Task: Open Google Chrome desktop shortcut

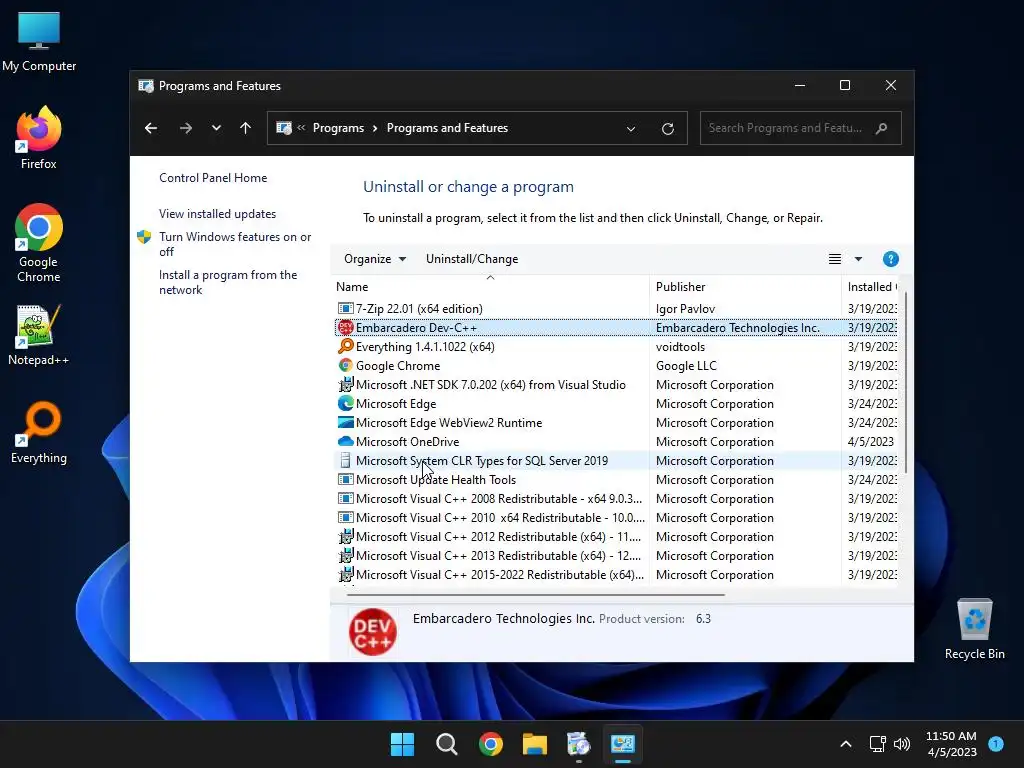Action: click(39, 243)
